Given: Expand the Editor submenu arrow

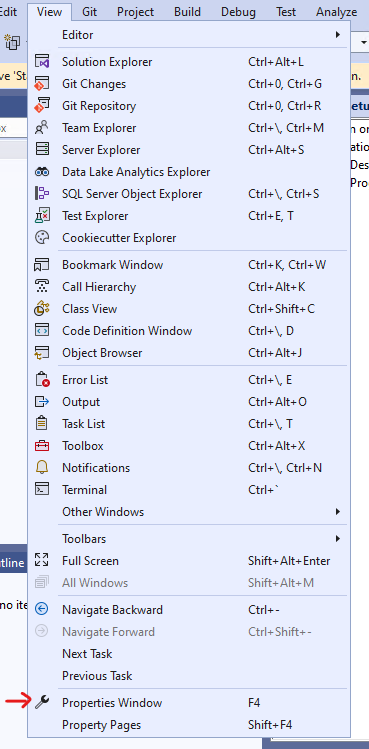Looking at the screenshot, I should (337, 35).
